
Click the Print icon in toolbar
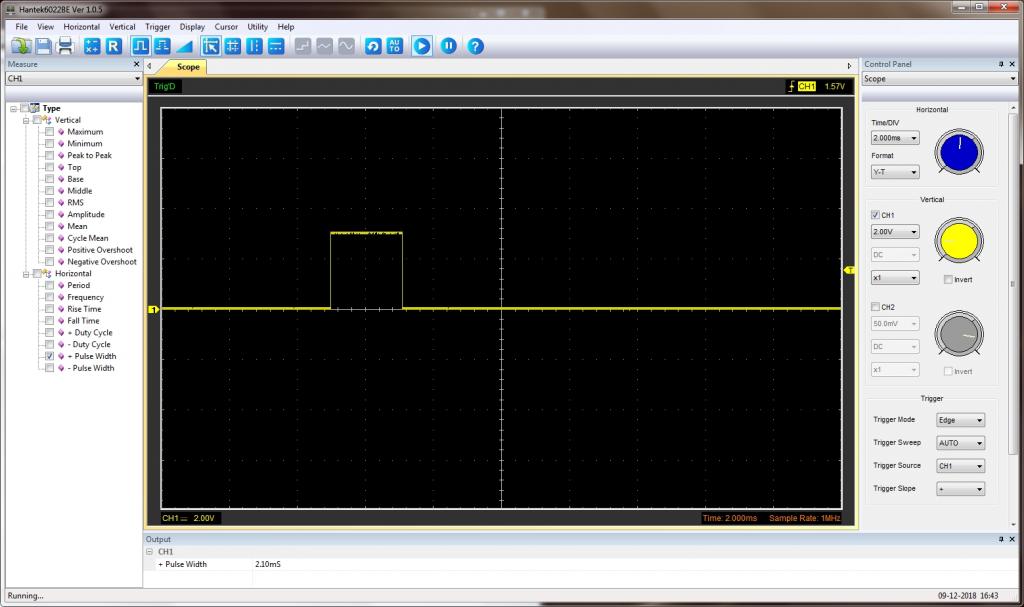pyautogui.click(x=65, y=46)
